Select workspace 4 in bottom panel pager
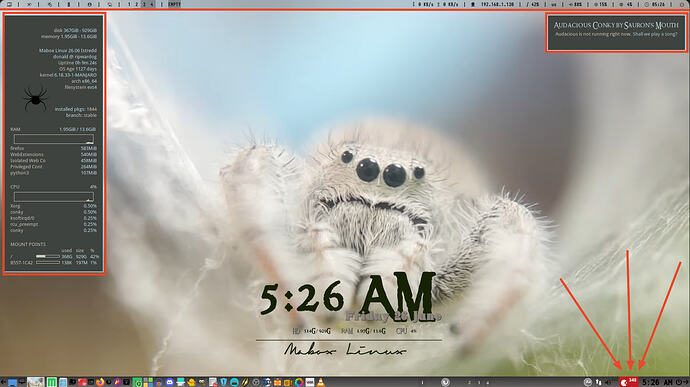This screenshot has height=387, width=690. click(488, 383)
